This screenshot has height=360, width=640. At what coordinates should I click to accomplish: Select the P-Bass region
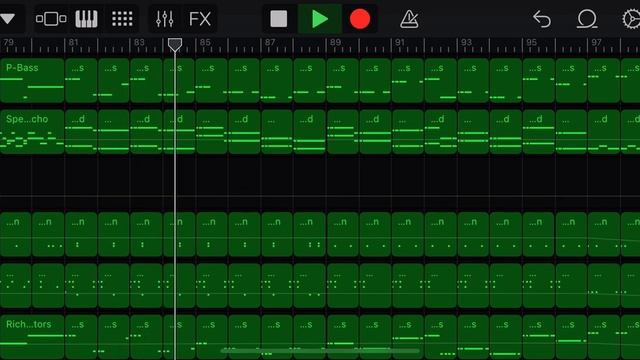click(32, 80)
